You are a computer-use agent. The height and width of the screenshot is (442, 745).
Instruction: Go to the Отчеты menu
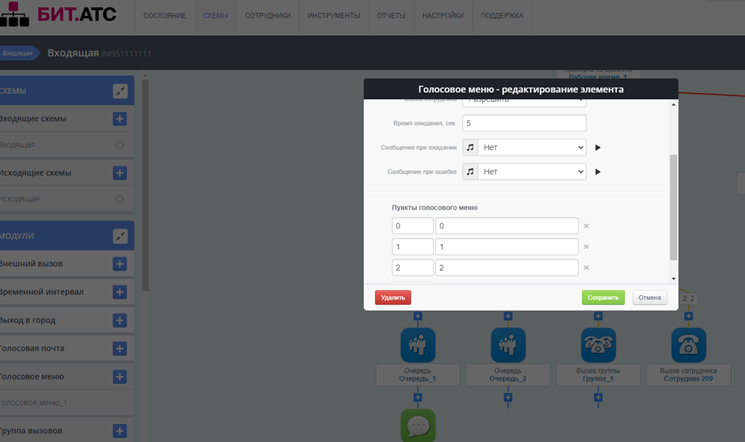(391, 16)
